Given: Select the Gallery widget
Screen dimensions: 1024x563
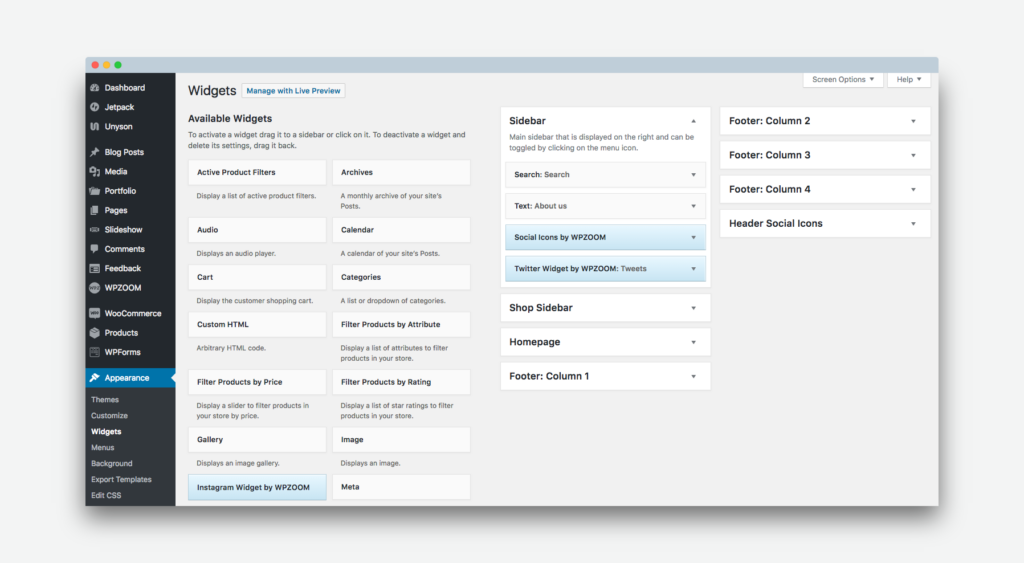Looking at the screenshot, I should (257, 440).
